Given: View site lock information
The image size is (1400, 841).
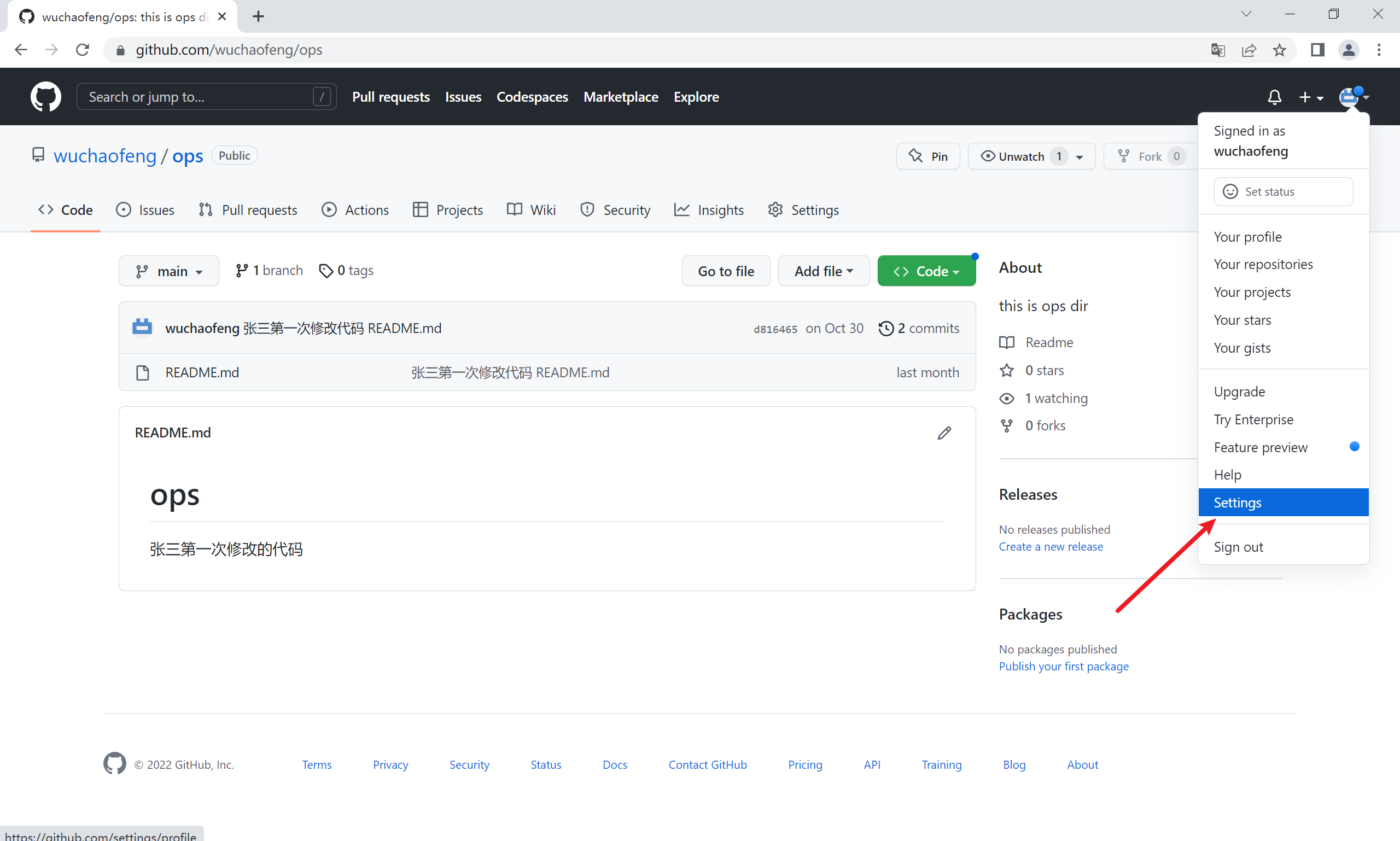Looking at the screenshot, I should click(120, 50).
